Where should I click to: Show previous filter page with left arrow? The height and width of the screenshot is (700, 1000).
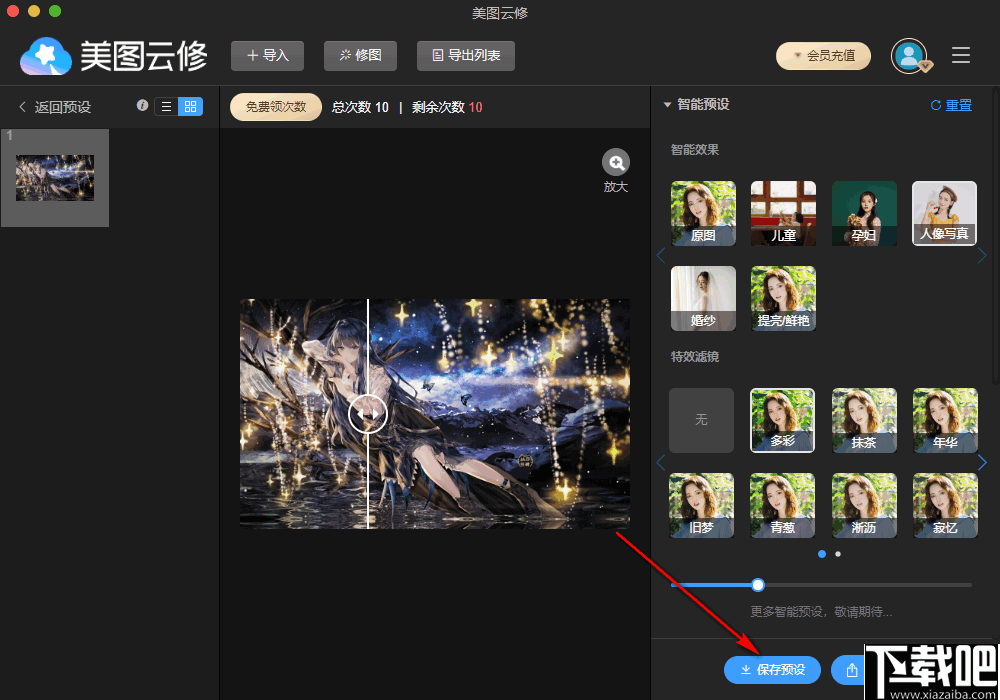[x=661, y=462]
